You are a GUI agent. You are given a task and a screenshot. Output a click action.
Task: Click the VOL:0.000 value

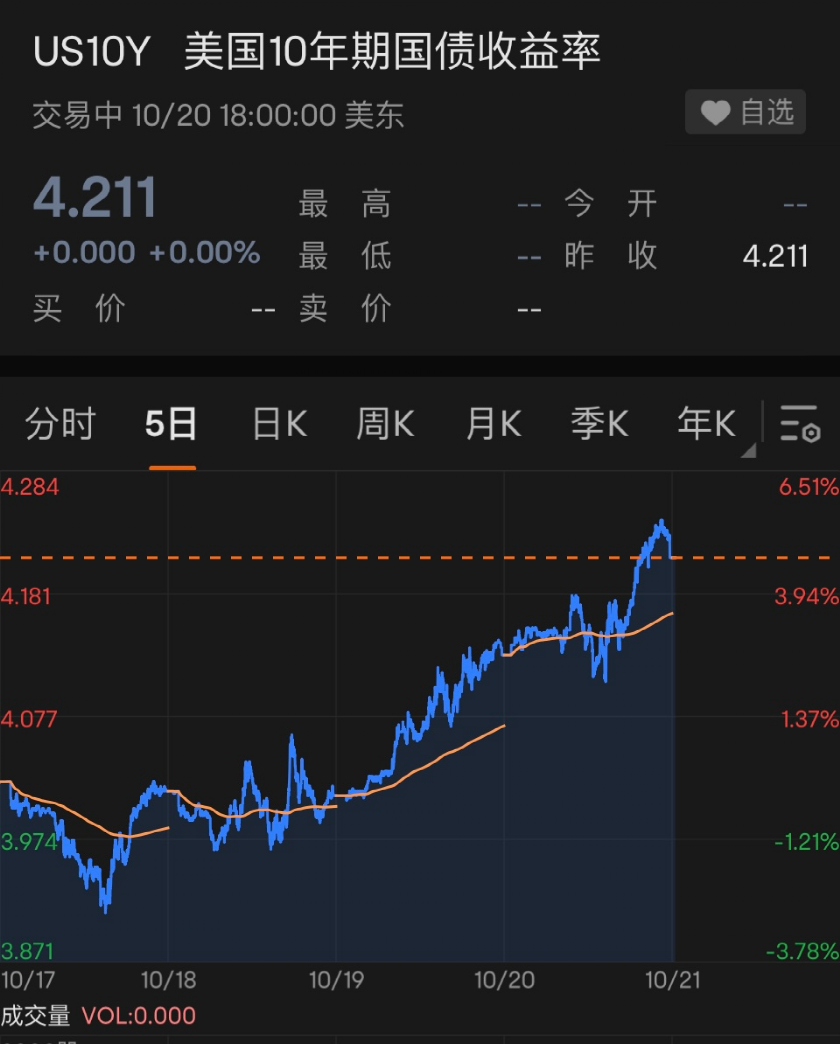pos(139,1016)
